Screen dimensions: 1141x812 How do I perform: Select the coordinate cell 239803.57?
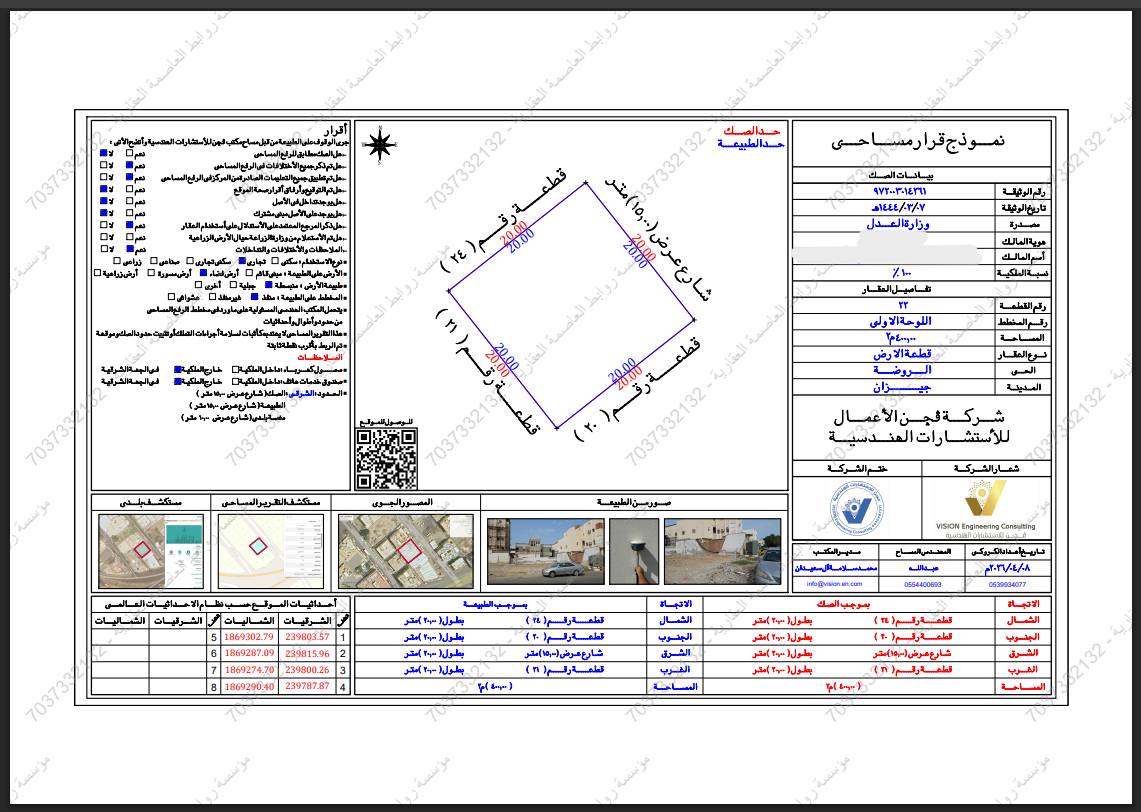[307, 637]
